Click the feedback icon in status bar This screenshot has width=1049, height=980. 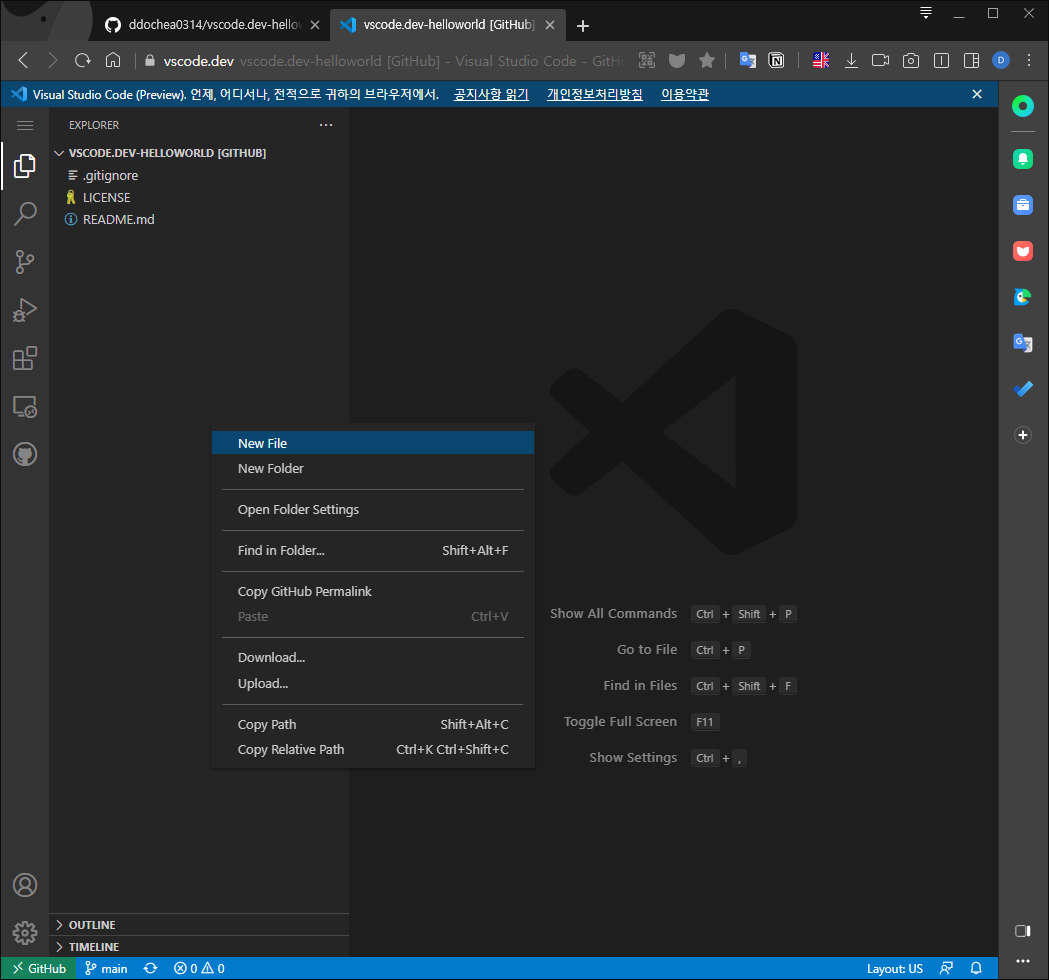(946, 968)
